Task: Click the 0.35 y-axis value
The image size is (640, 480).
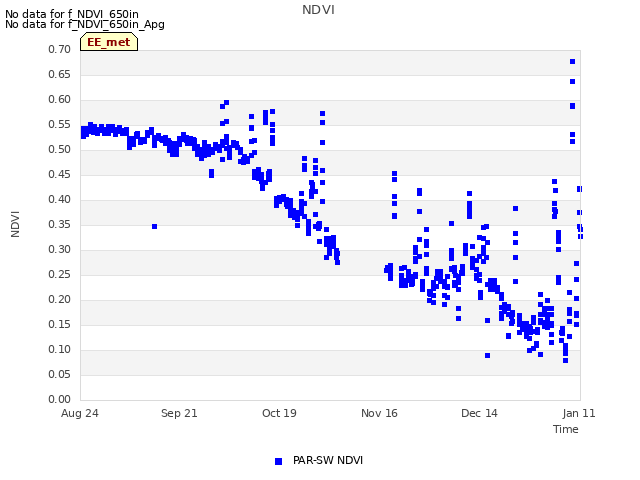Action: click(x=60, y=224)
